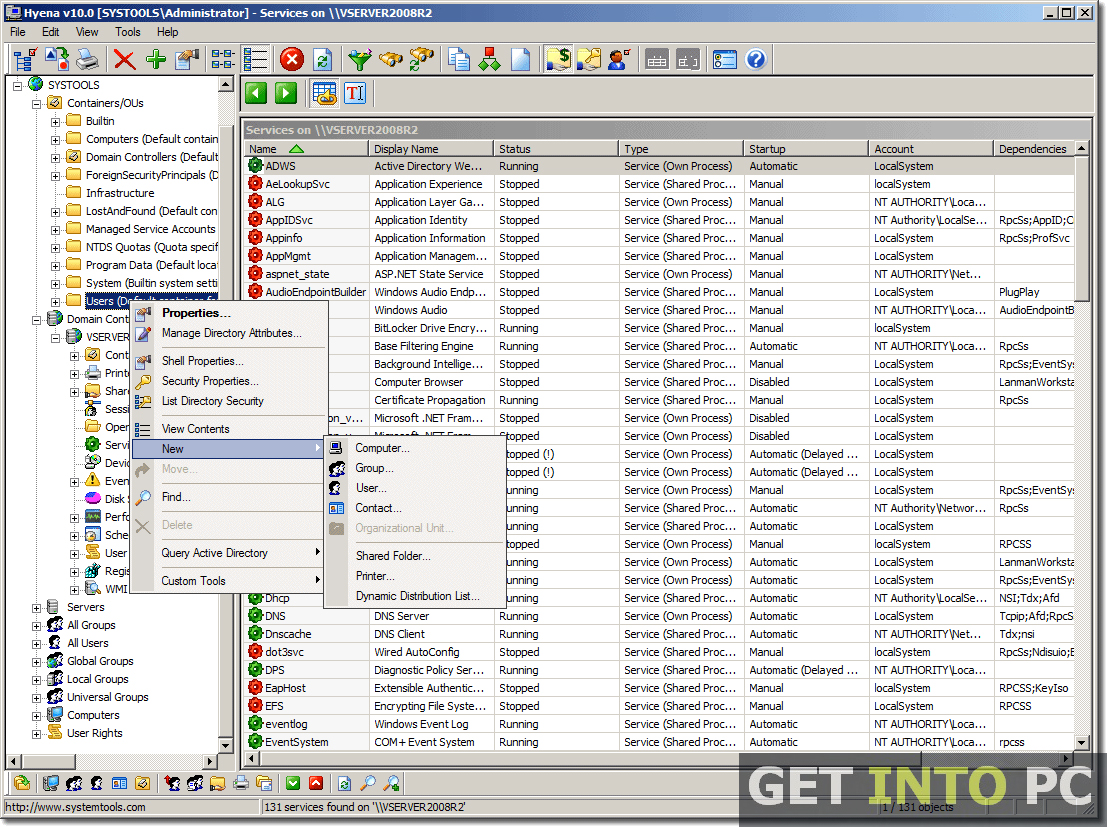Select the DNS service row
This screenshot has width=1107, height=827.
[x=659, y=616]
